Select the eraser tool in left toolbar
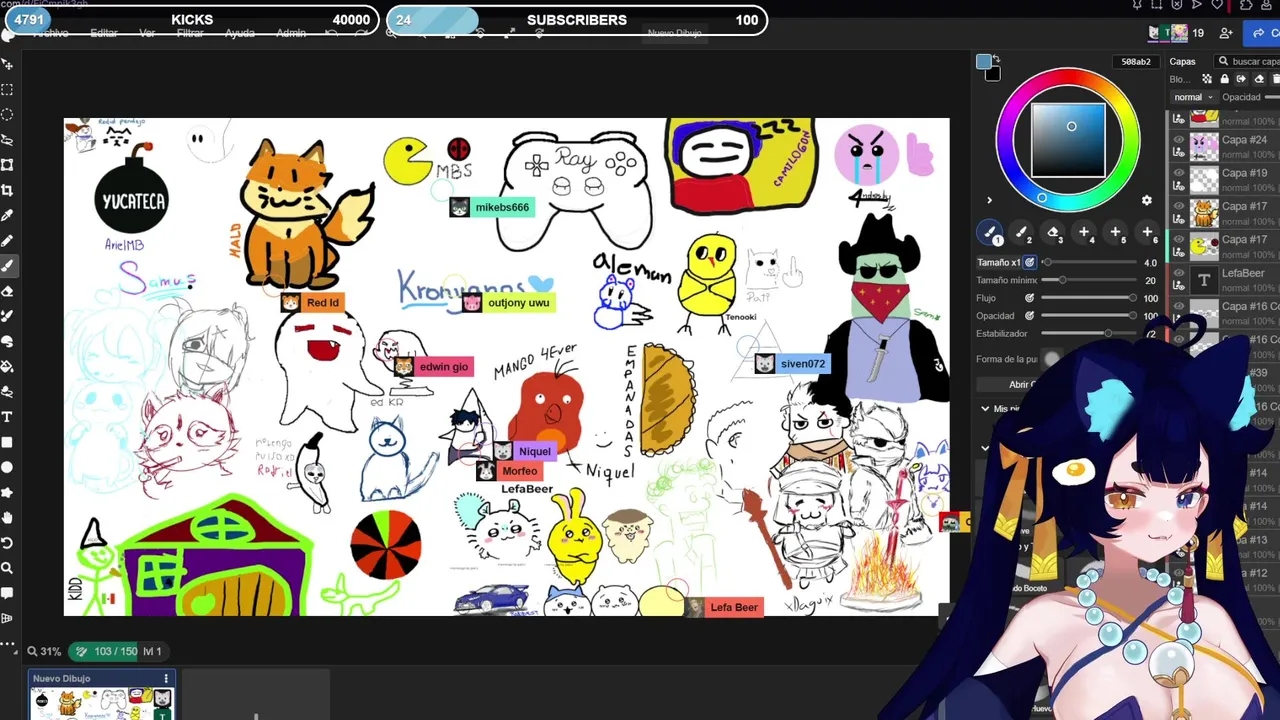The width and height of the screenshot is (1280, 720). [x=7, y=291]
